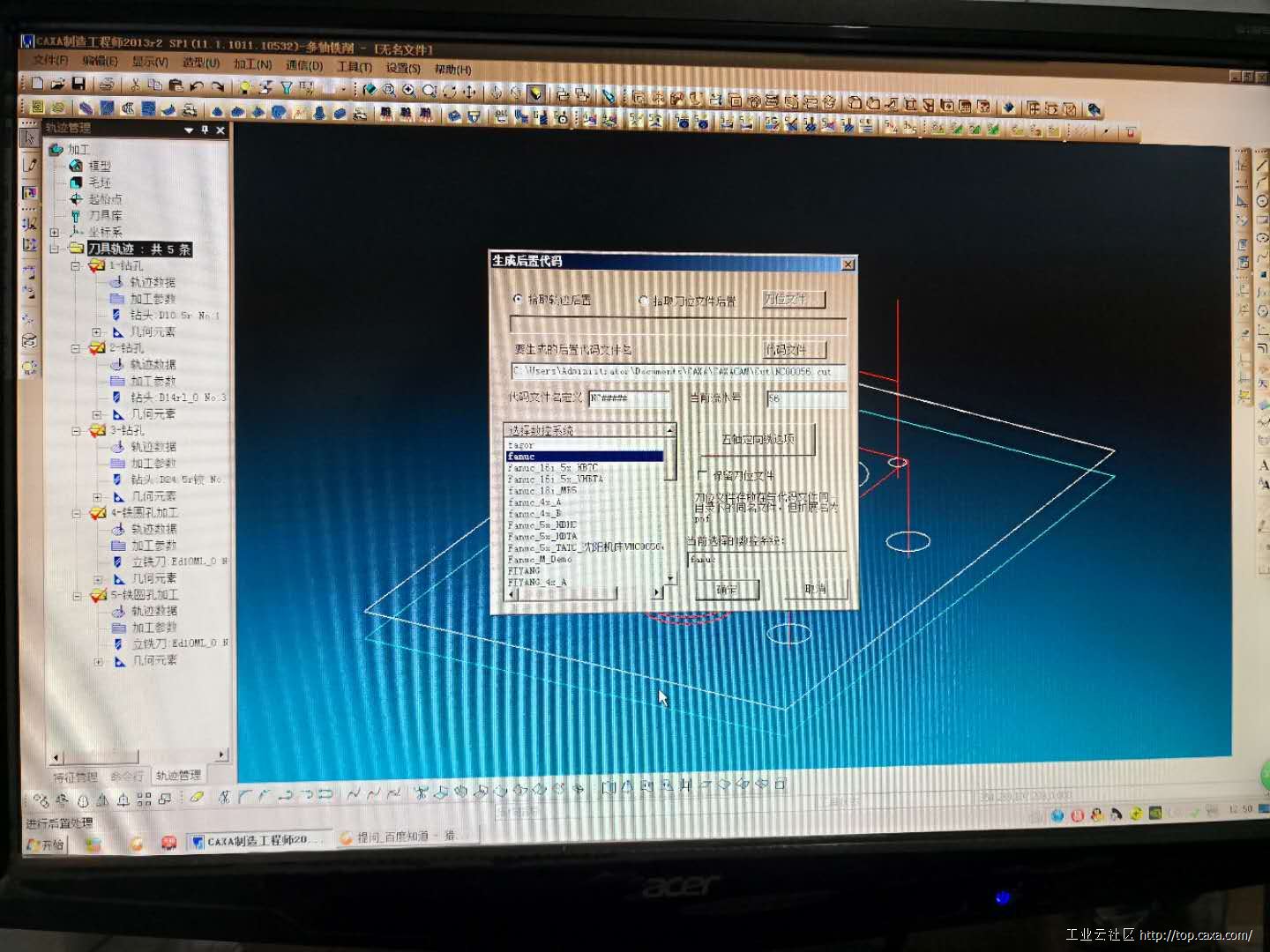Viewport: 1270px width, 952px height.
Task: Toggle the check mark on 4-铣圆孔加工 toolpath
Action: (98, 512)
